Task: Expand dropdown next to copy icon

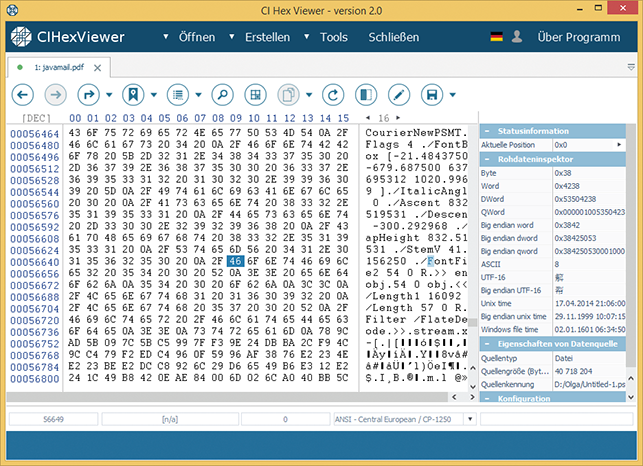Action: [309, 95]
